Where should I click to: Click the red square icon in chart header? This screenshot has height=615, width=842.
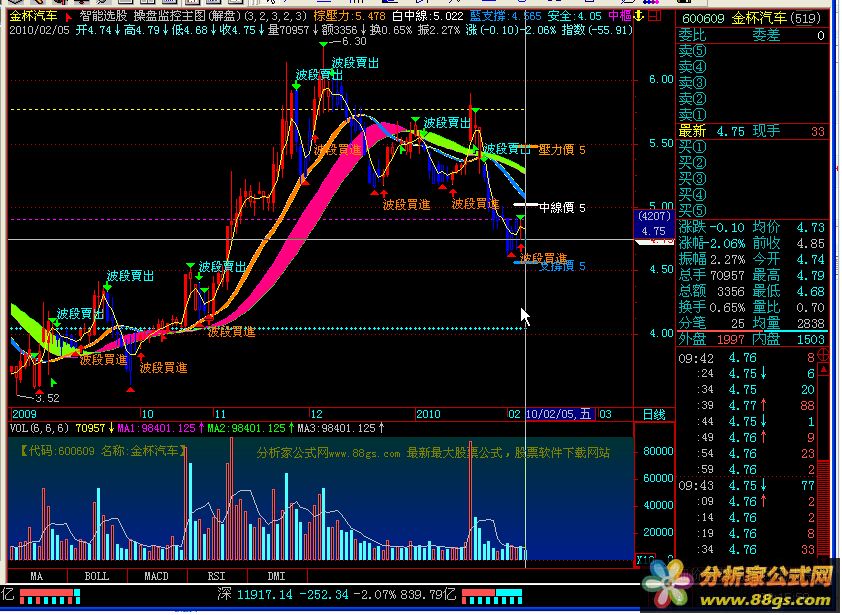tap(654, 16)
